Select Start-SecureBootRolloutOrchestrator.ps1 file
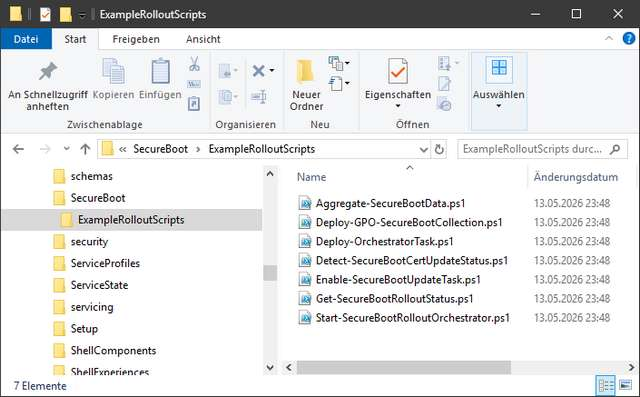 [412, 317]
